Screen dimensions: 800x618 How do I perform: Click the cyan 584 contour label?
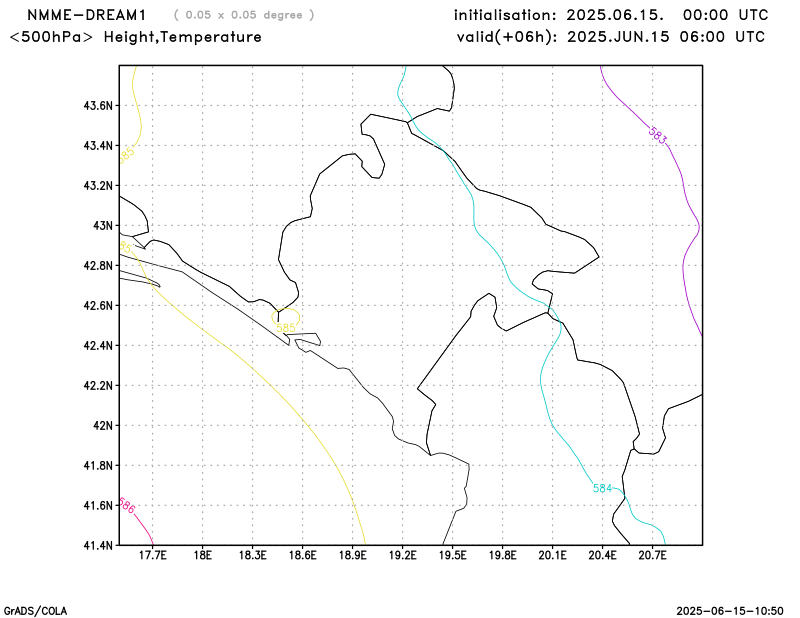[x=603, y=488]
